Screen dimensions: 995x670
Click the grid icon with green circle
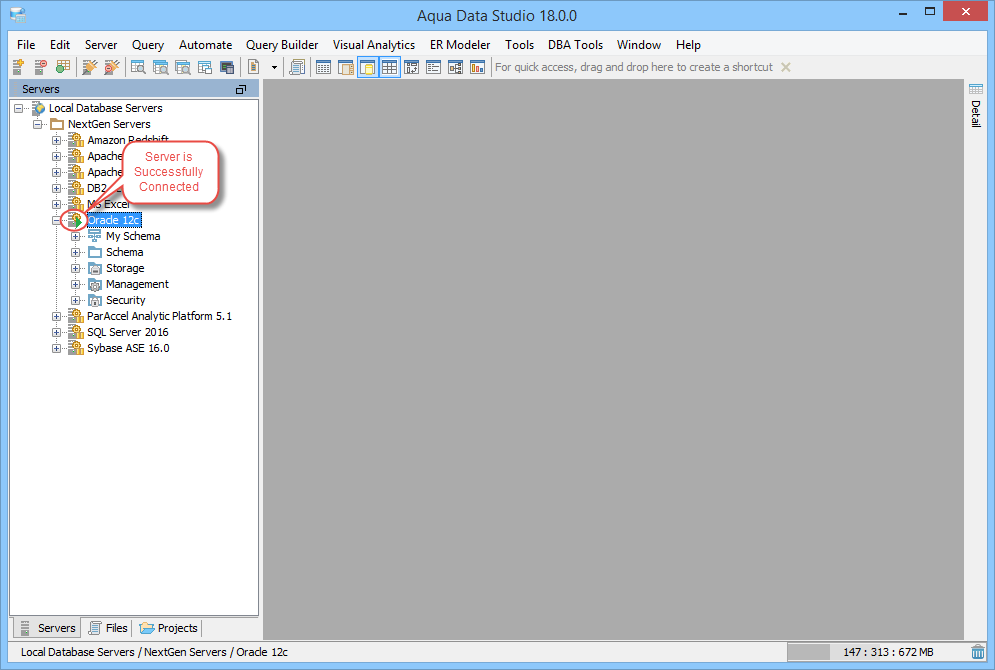click(63, 67)
